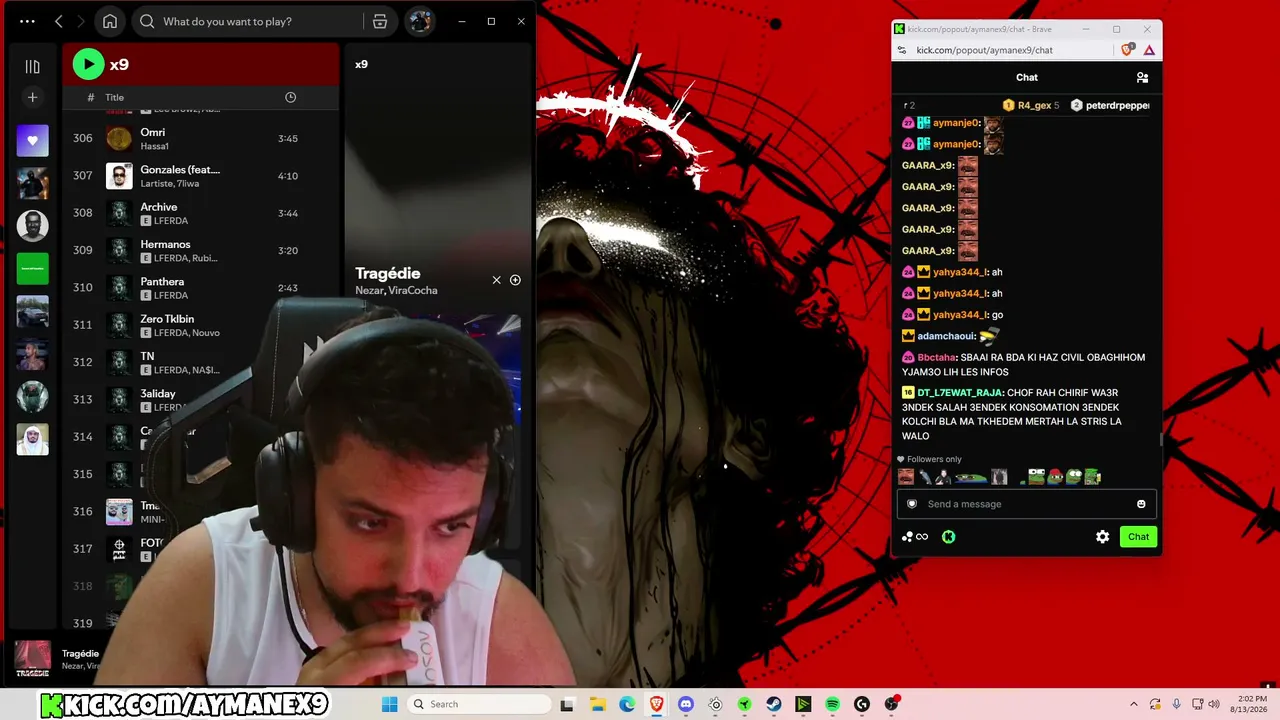Image resolution: width=1280 pixels, height=720 pixels.
Task: Go back in Spotify navigation
Action: pyautogui.click(x=59, y=21)
